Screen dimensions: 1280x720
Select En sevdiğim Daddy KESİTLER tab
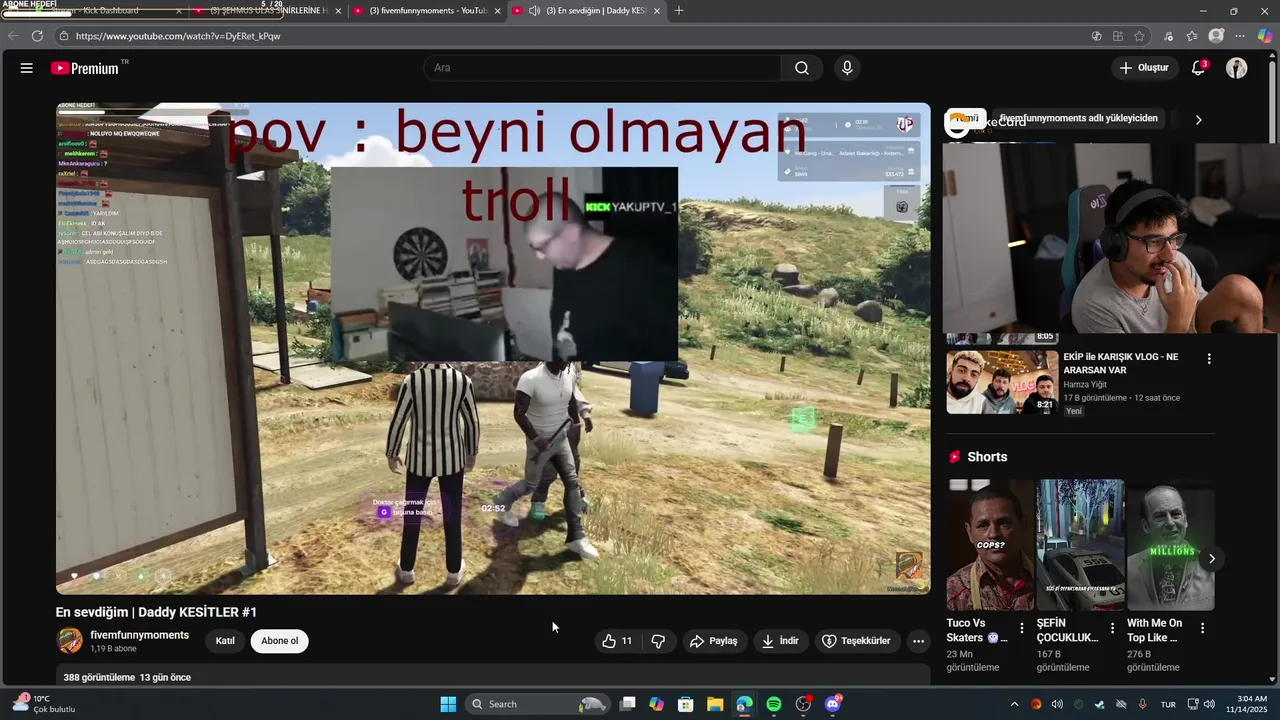[x=587, y=11]
